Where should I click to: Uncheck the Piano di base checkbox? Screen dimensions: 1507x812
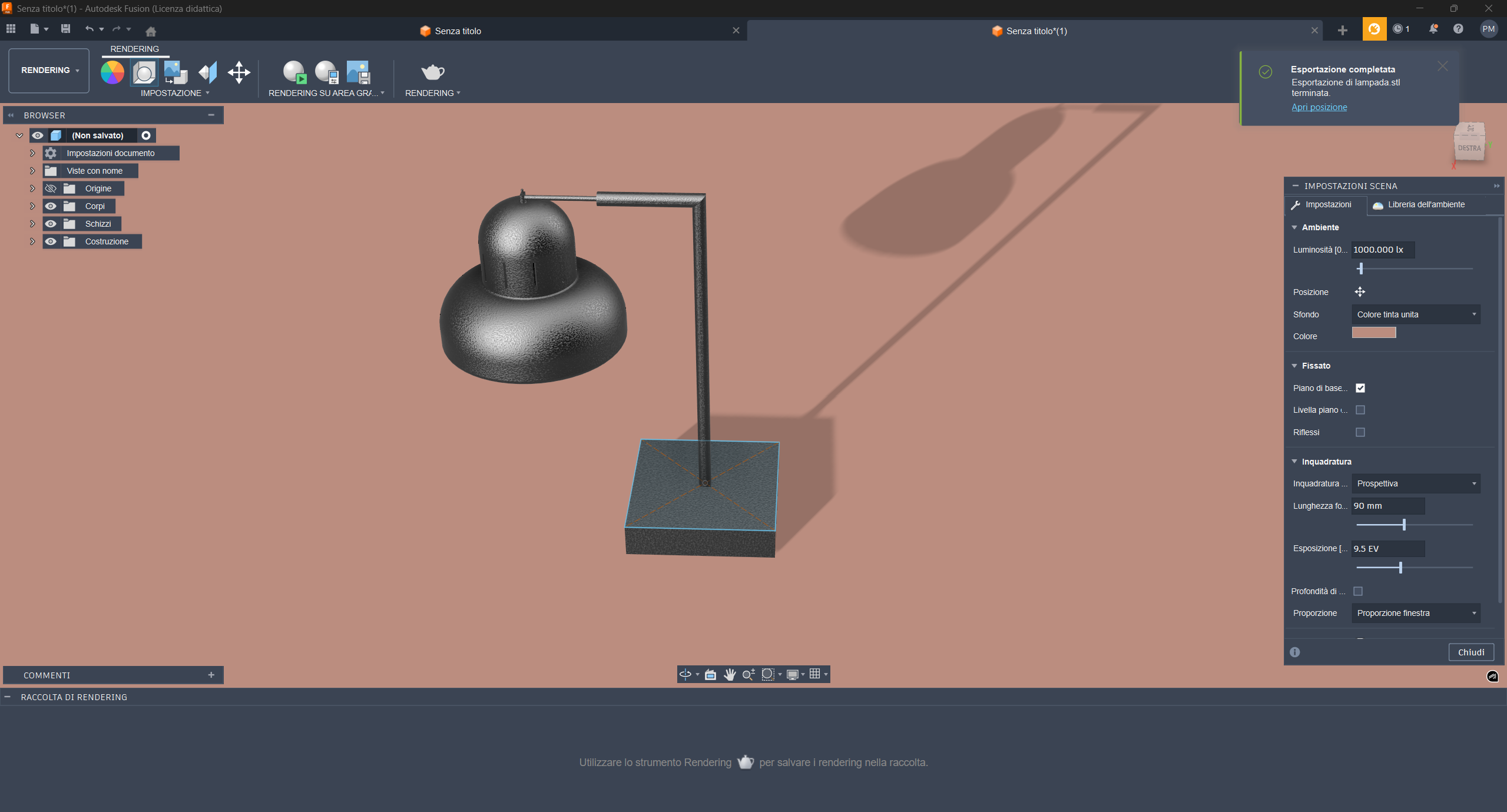1360,388
